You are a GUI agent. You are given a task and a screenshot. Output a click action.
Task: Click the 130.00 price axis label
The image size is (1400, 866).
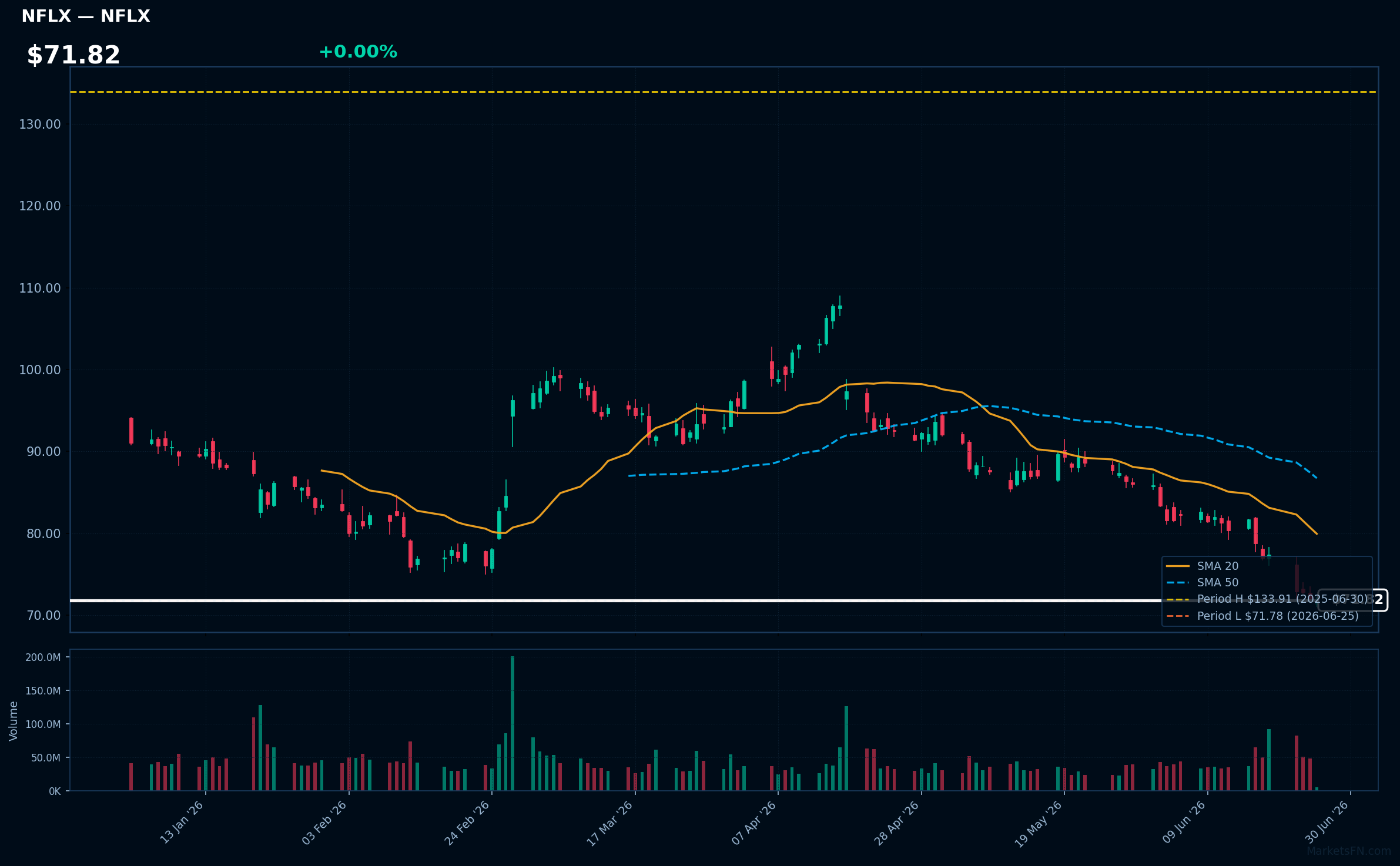tap(40, 124)
